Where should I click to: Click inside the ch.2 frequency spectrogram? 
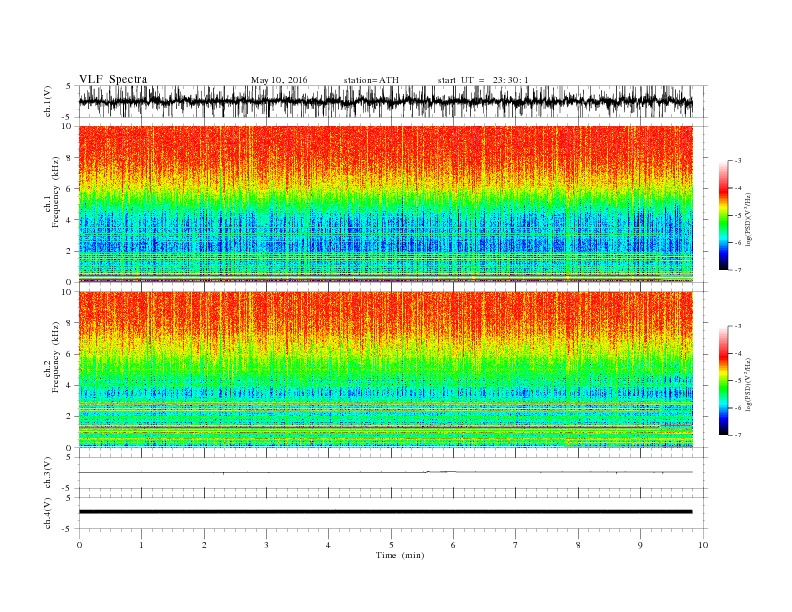coord(385,370)
